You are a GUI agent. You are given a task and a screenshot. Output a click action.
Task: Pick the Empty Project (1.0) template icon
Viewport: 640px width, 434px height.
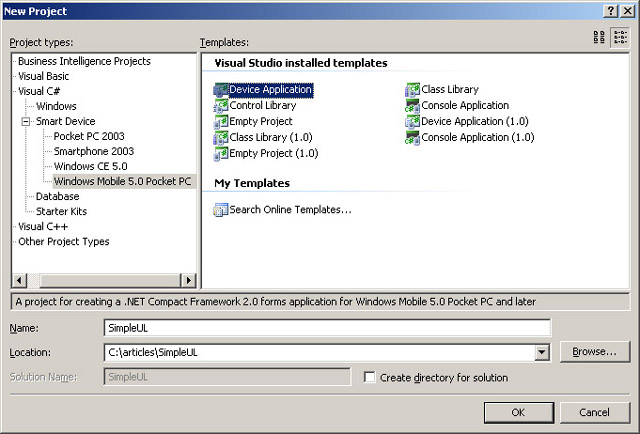221,154
